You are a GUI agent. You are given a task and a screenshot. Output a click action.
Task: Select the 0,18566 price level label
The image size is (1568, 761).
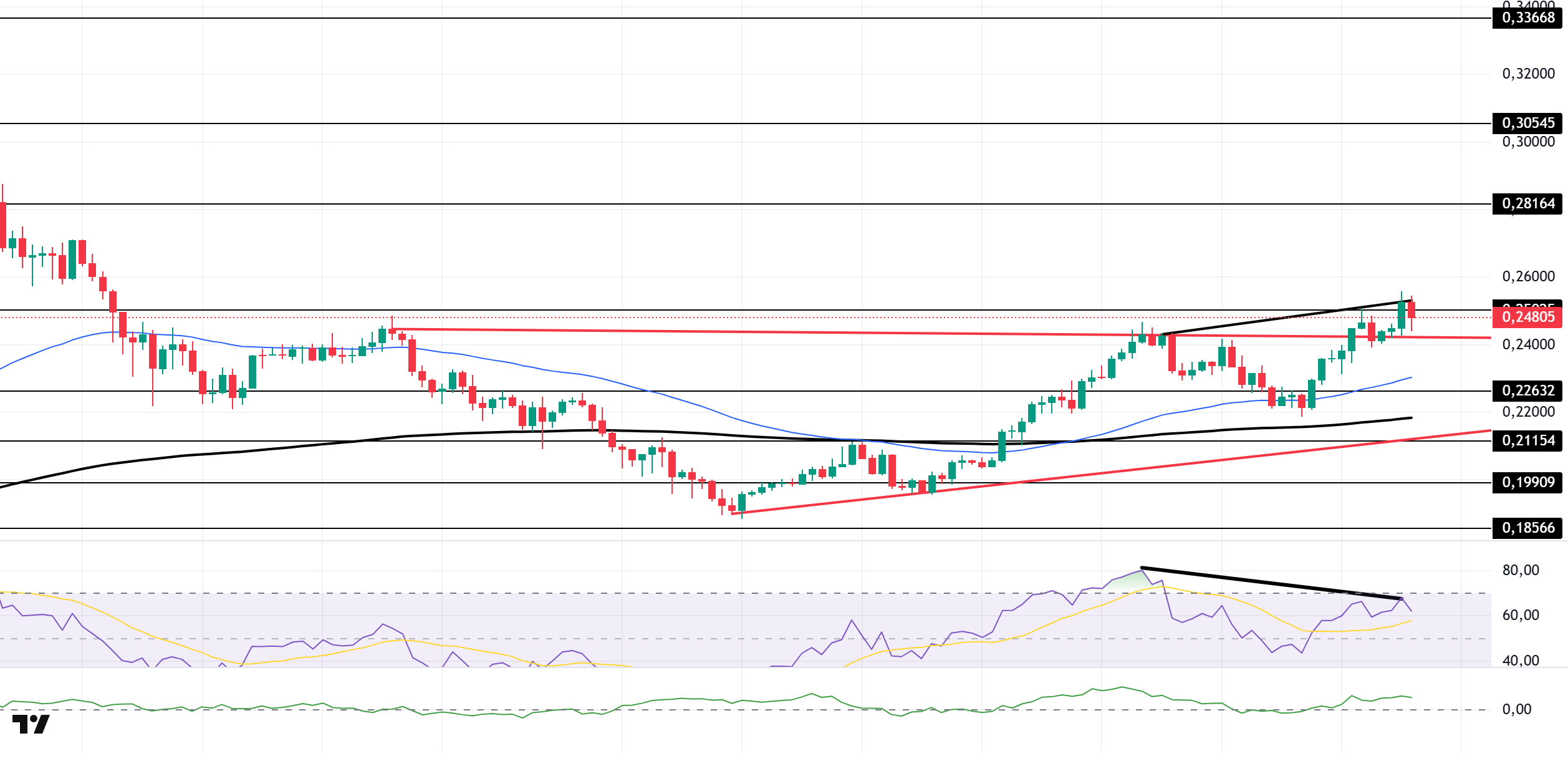1527,528
